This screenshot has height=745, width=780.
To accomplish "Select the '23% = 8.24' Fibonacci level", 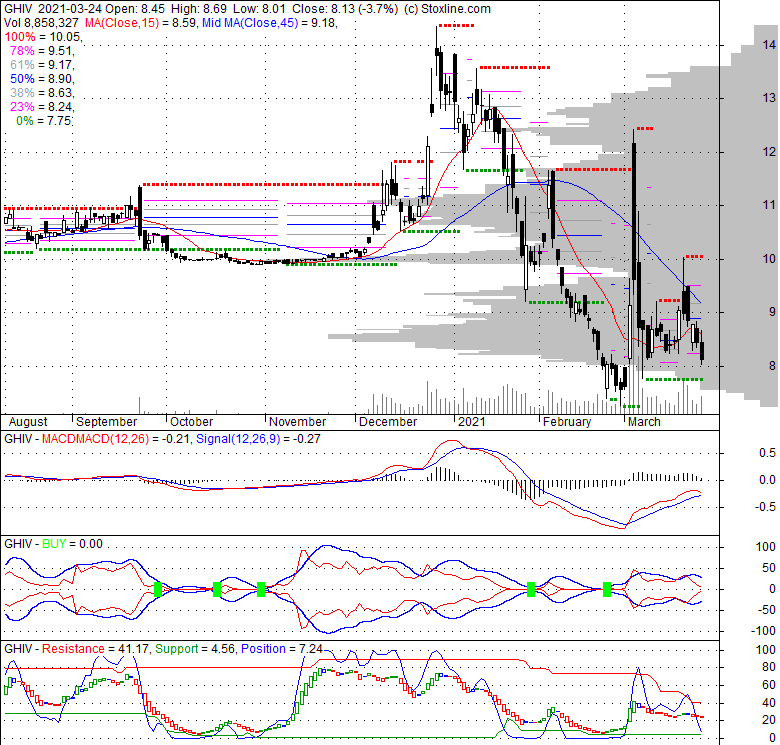I will (42, 106).
